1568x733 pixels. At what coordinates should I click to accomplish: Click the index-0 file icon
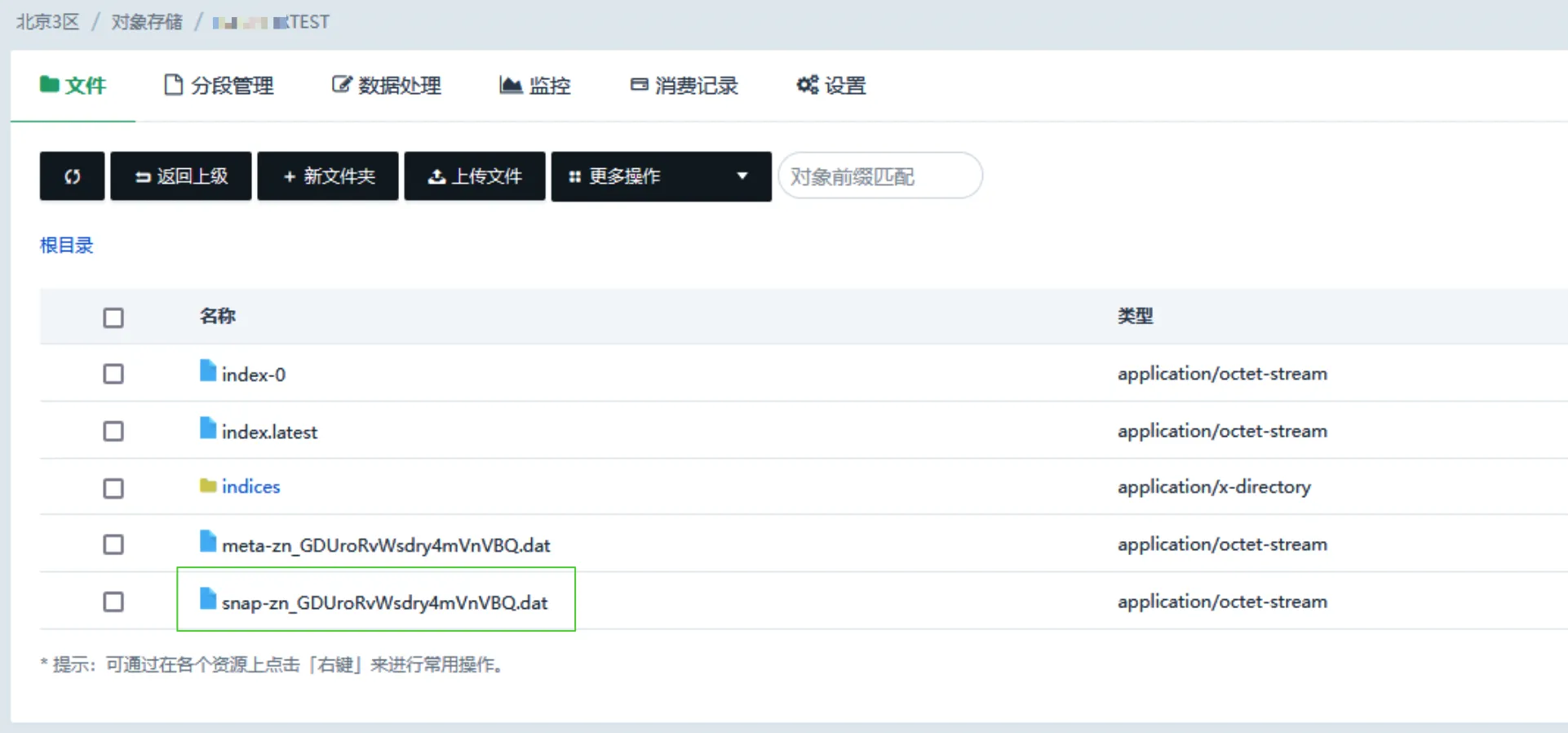[208, 372]
